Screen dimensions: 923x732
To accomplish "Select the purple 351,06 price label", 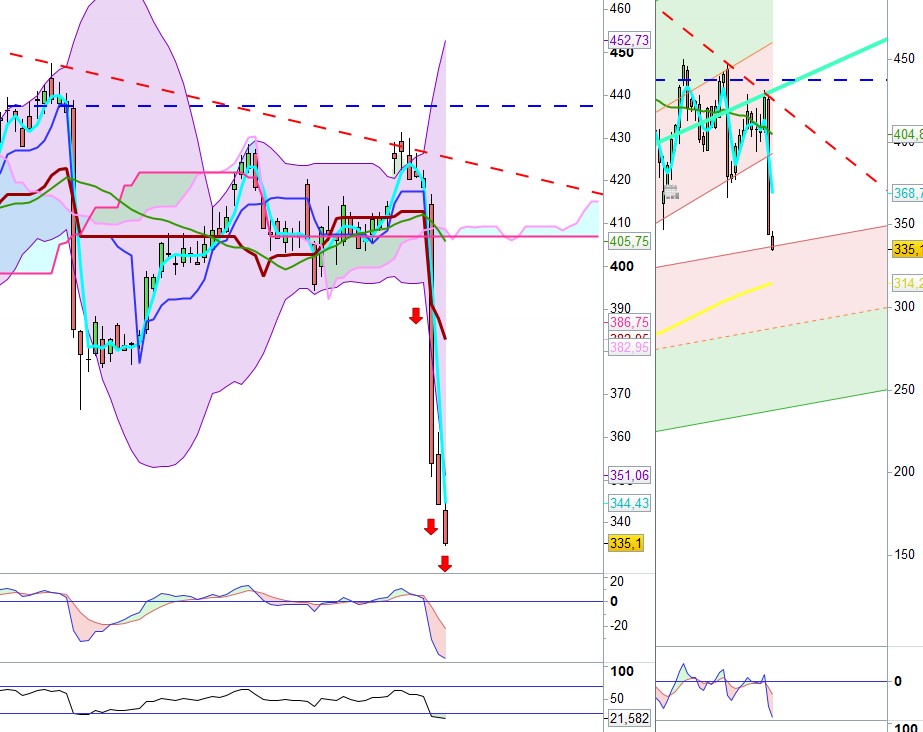I will coord(629,475).
